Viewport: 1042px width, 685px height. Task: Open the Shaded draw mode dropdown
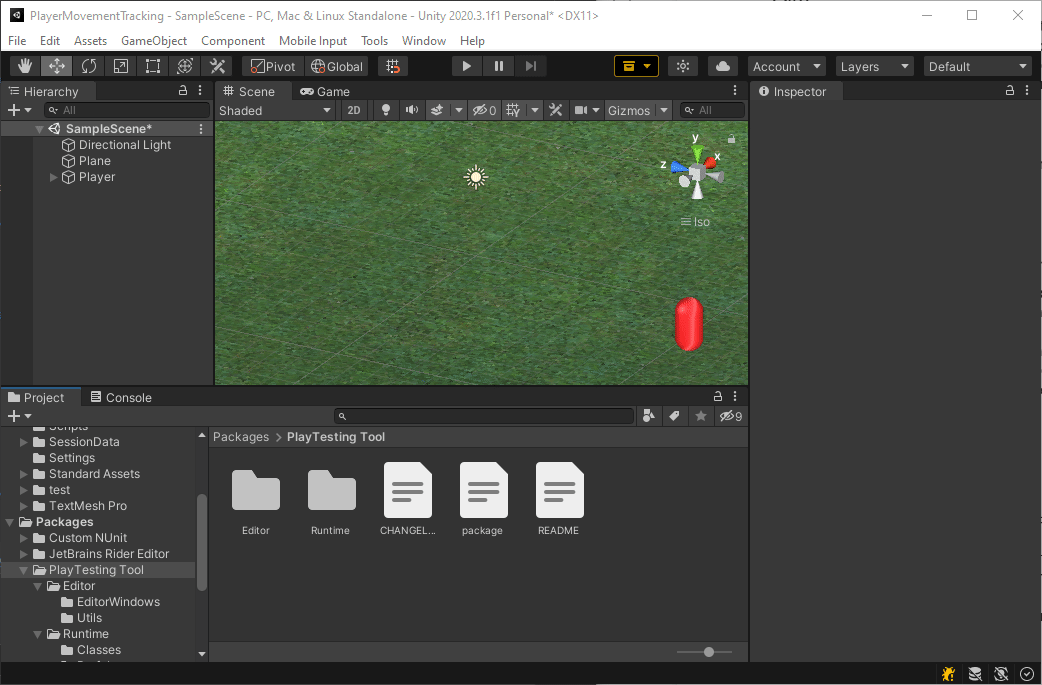click(275, 110)
